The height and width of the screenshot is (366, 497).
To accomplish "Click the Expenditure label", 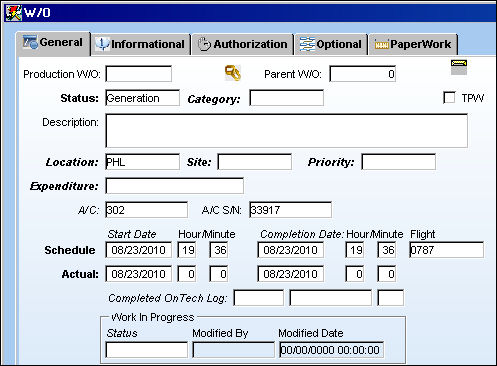I will click(64, 186).
